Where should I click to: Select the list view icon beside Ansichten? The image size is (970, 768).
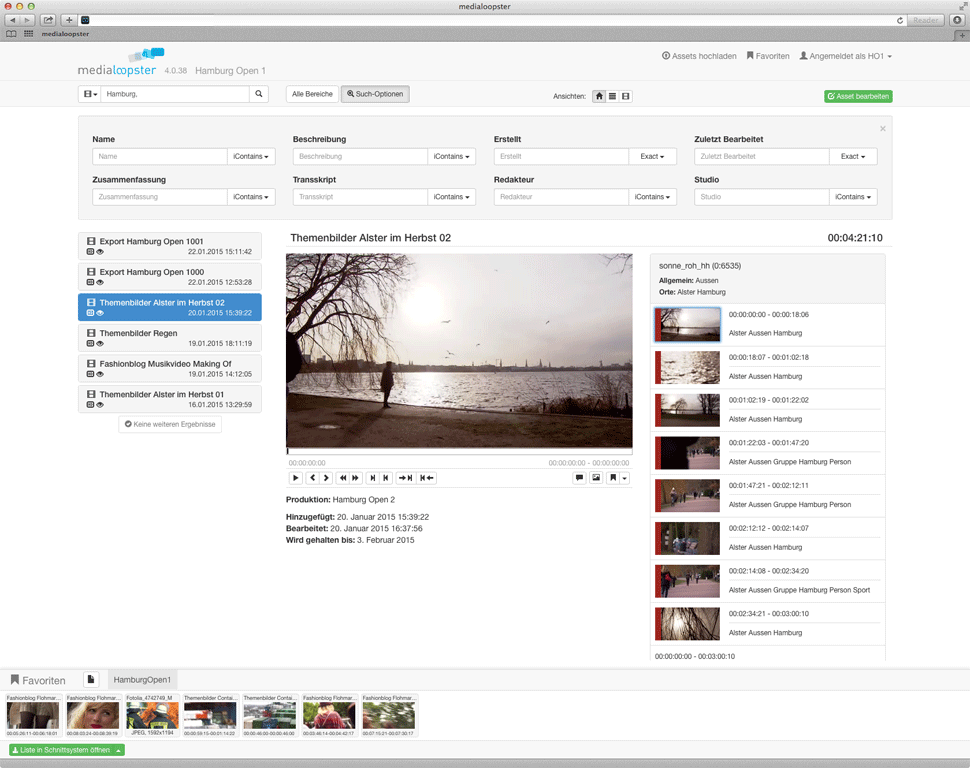coord(611,96)
